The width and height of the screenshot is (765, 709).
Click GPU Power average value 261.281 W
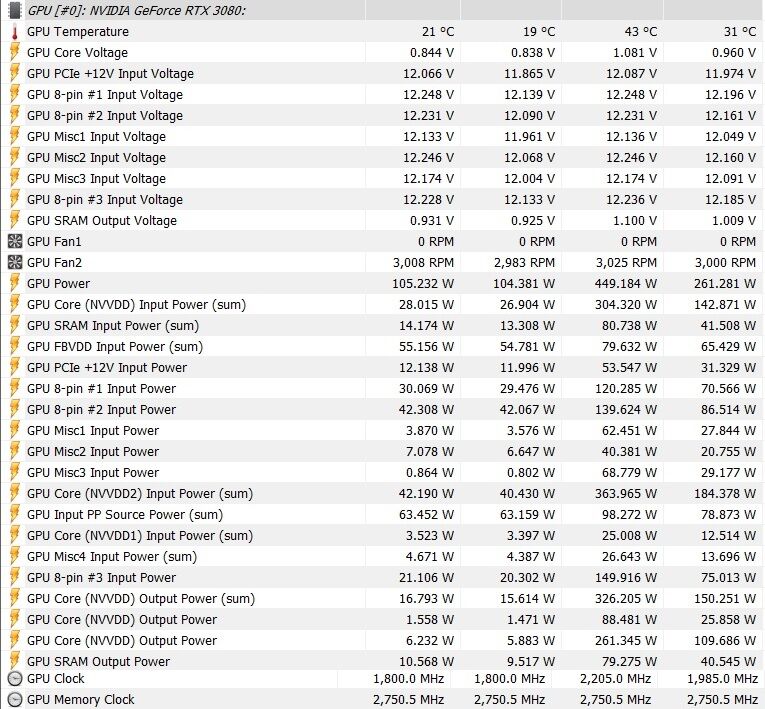point(725,284)
